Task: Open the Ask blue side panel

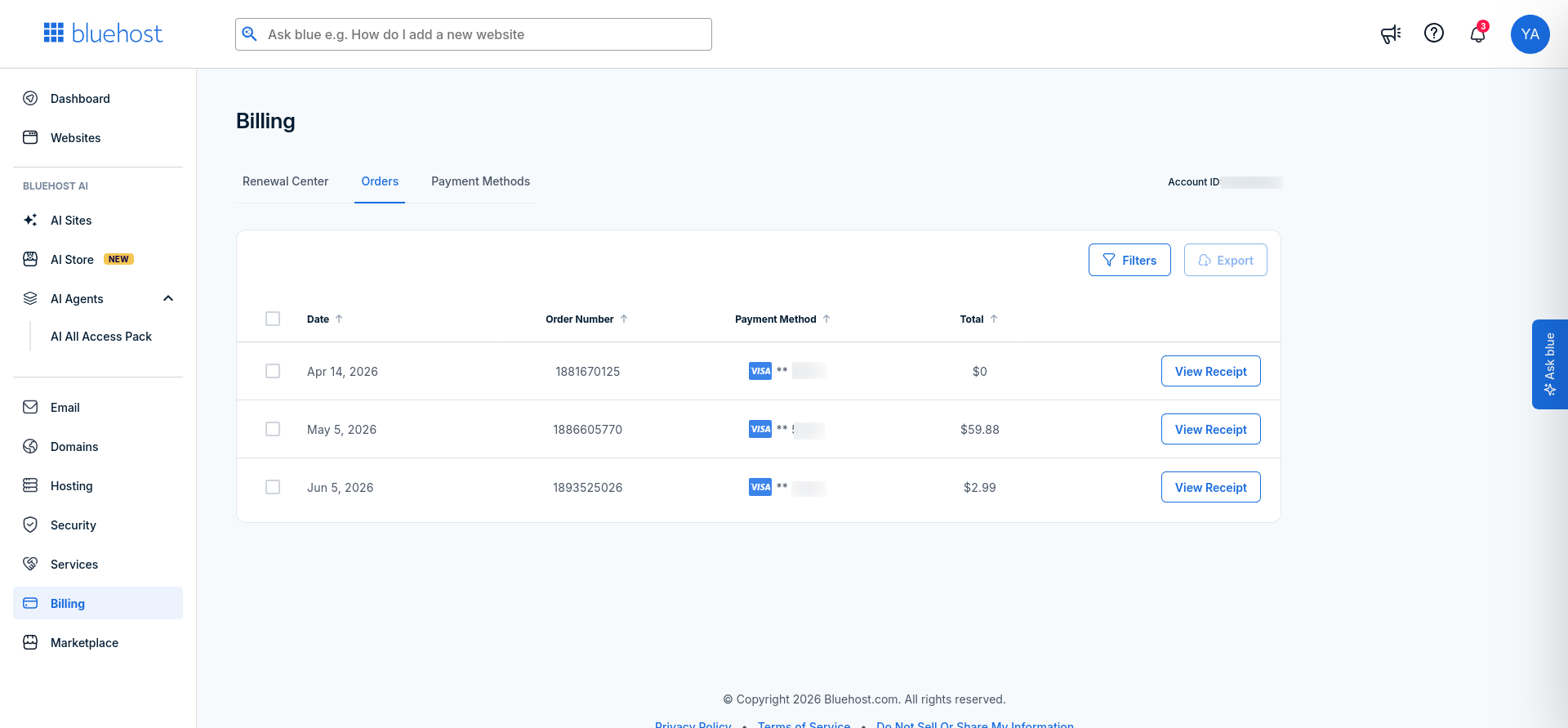Action: click(x=1549, y=364)
